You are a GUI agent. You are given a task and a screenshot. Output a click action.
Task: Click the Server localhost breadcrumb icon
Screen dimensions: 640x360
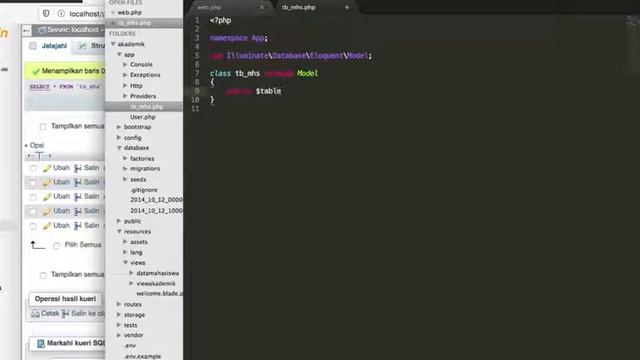pos(42,30)
